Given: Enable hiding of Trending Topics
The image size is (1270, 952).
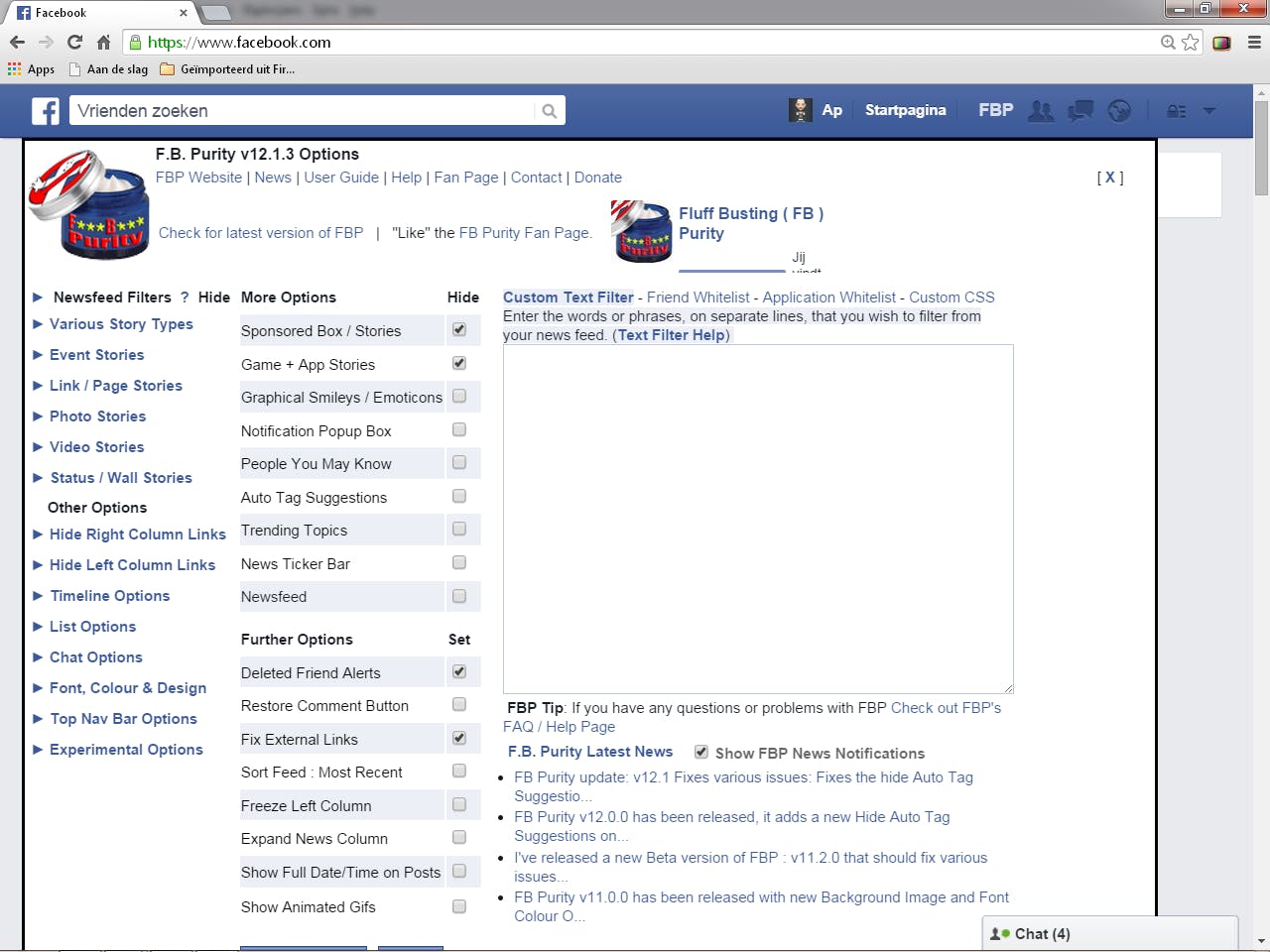Looking at the screenshot, I should [459, 529].
